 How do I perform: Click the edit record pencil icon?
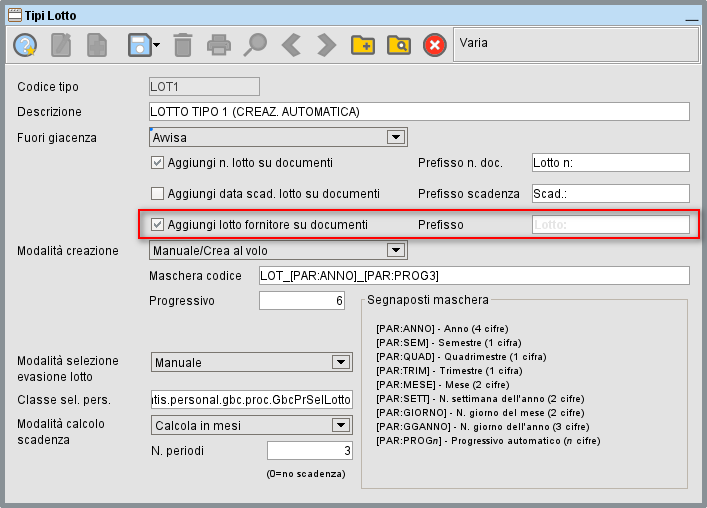tap(61, 45)
